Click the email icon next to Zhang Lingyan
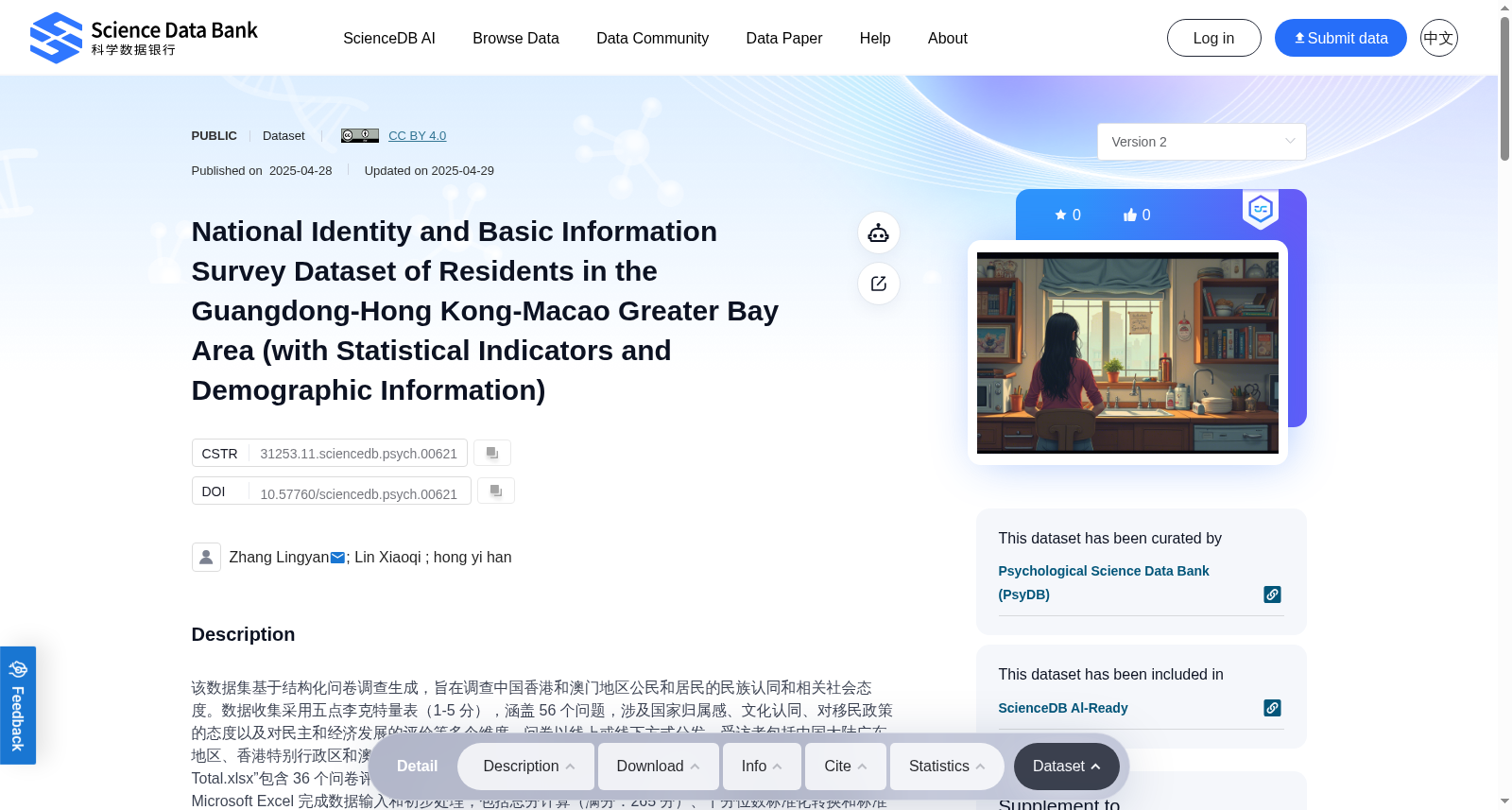 point(337,558)
